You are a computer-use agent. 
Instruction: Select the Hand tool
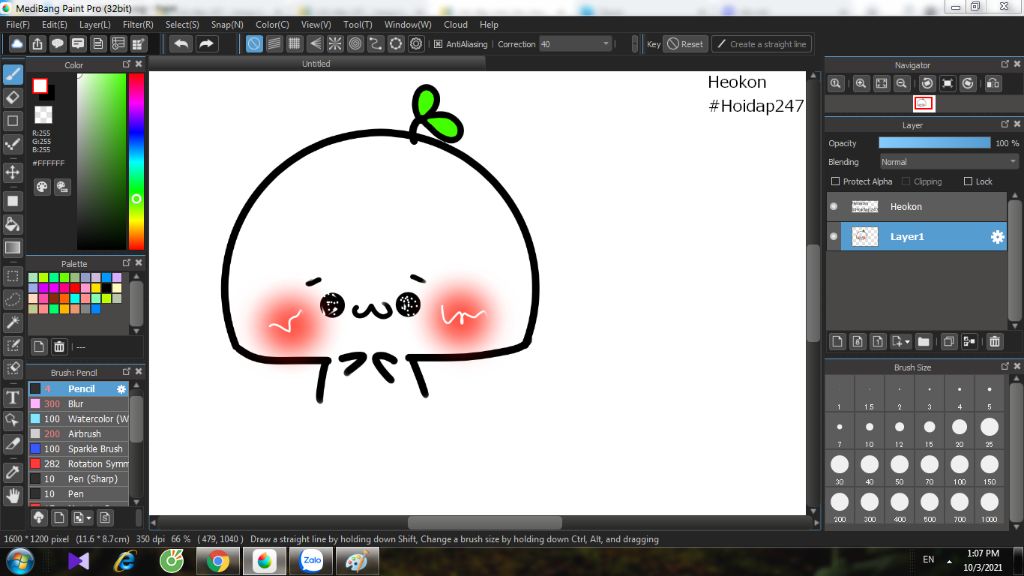tap(12, 496)
